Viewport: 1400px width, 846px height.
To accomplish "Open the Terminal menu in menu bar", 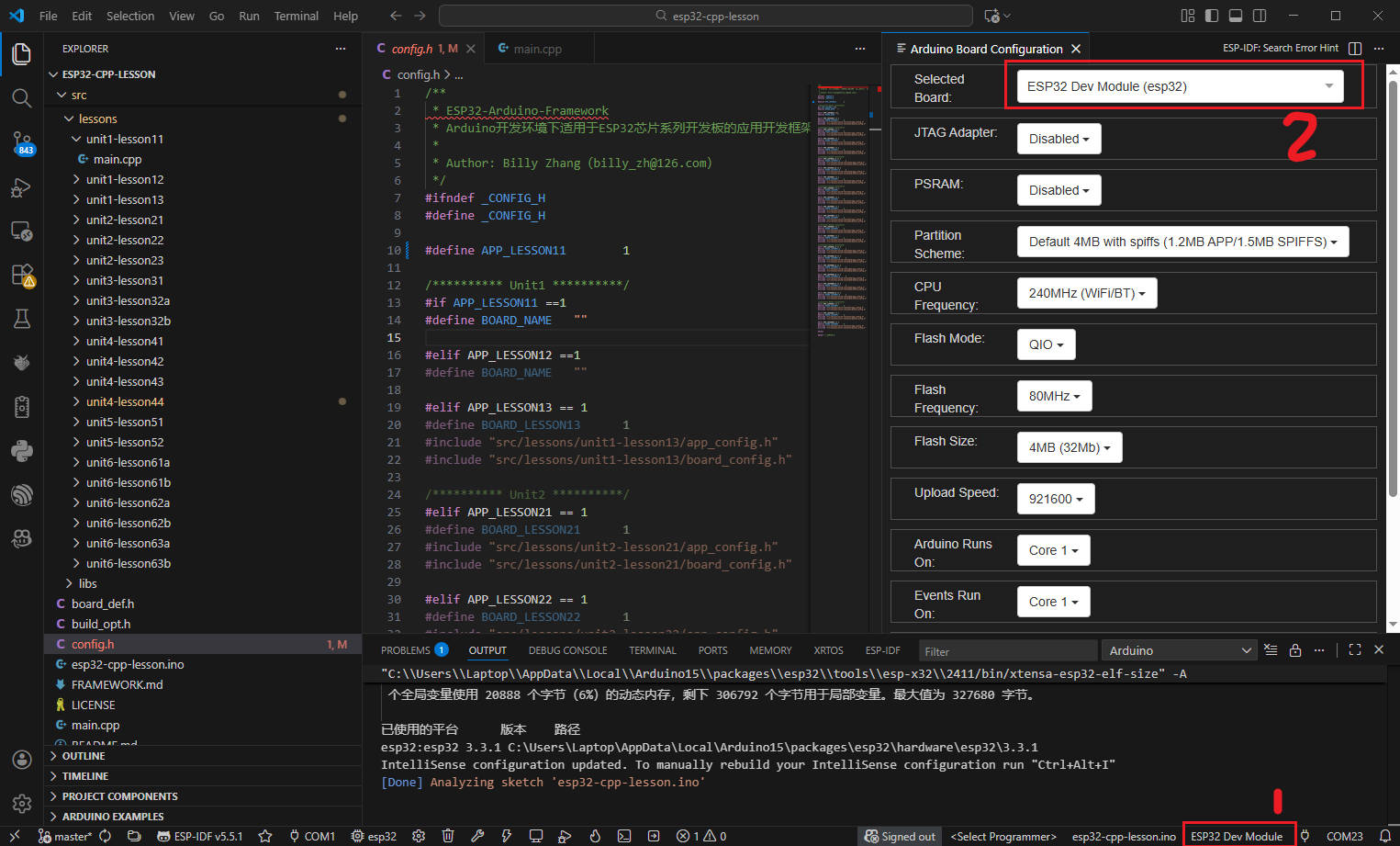I will pos(296,16).
